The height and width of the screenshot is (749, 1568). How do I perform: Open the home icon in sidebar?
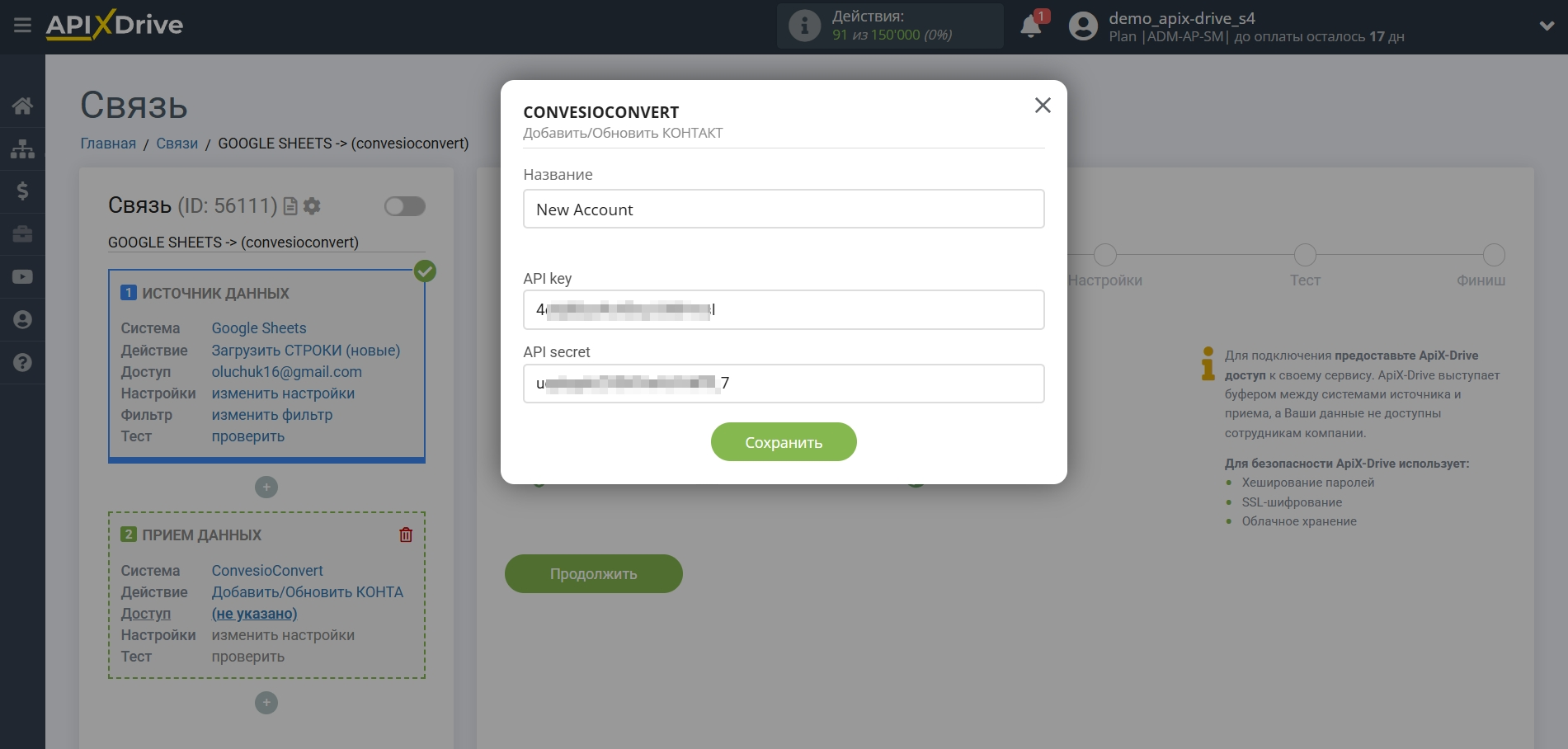point(22,106)
